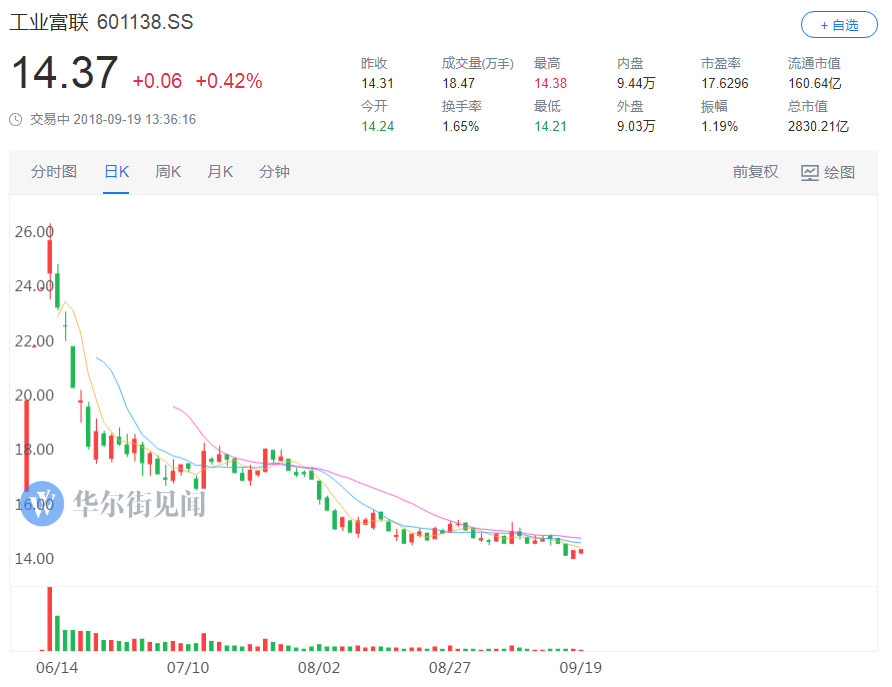Switch to the 周K weekly tab
The height and width of the screenshot is (687, 892).
click(168, 172)
